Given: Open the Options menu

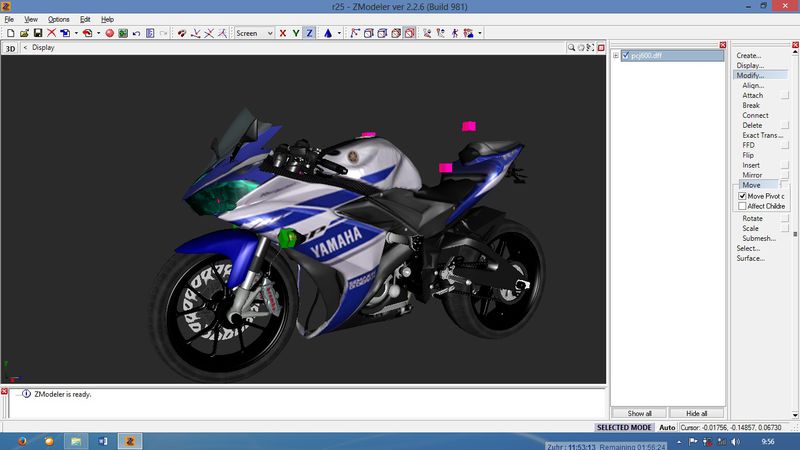Looking at the screenshot, I should click(59, 19).
